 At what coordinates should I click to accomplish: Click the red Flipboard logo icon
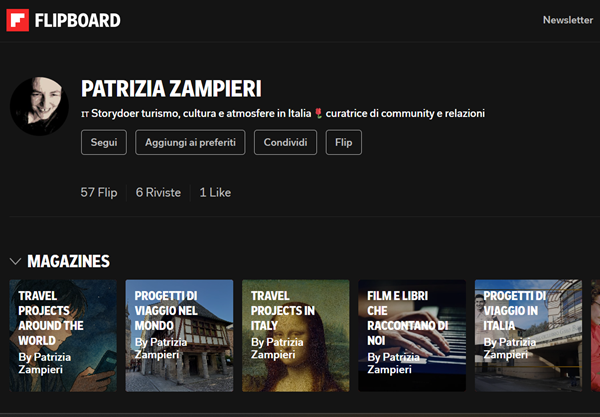[x=18, y=20]
